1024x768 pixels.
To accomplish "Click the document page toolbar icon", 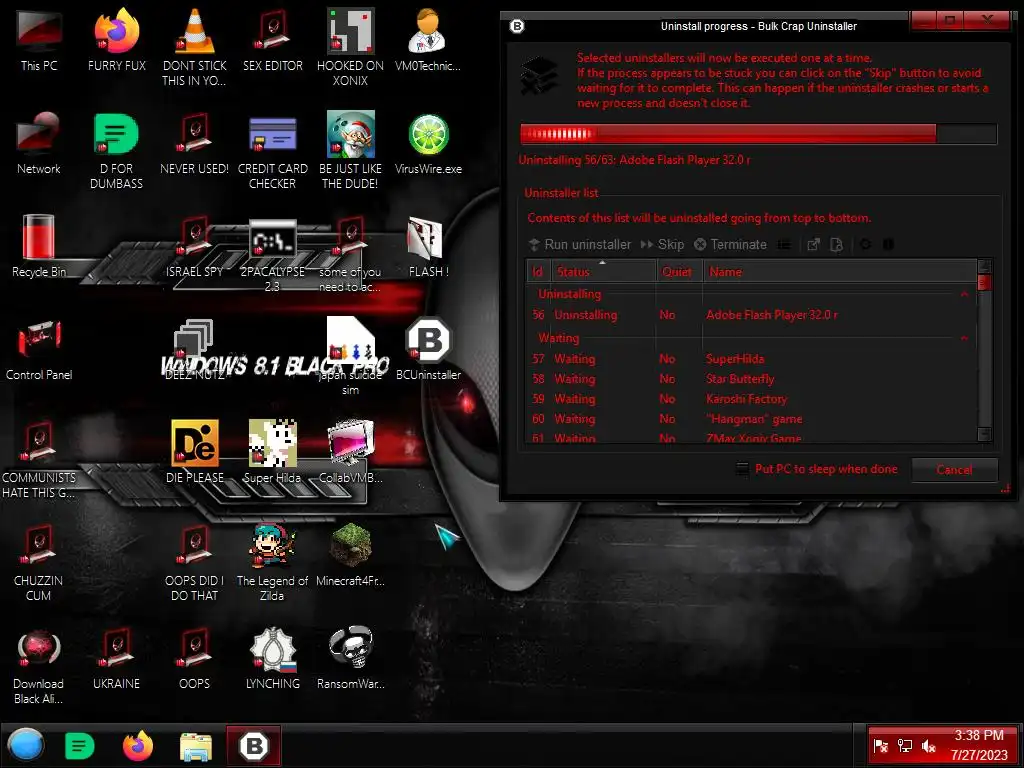I will coord(836,244).
